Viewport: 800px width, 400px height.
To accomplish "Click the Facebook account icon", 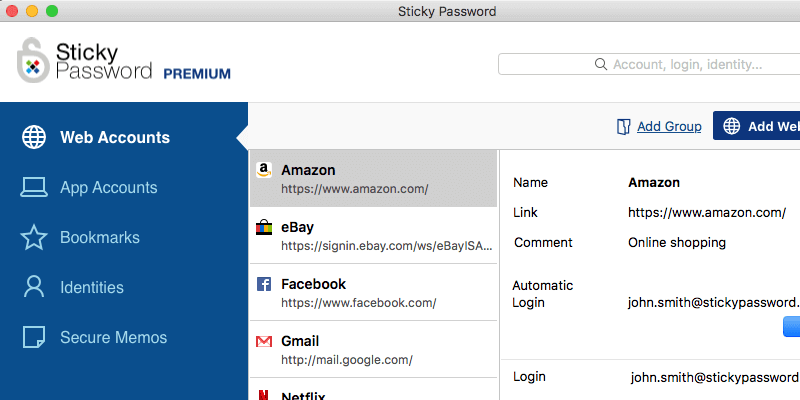I will coord(264,284).
